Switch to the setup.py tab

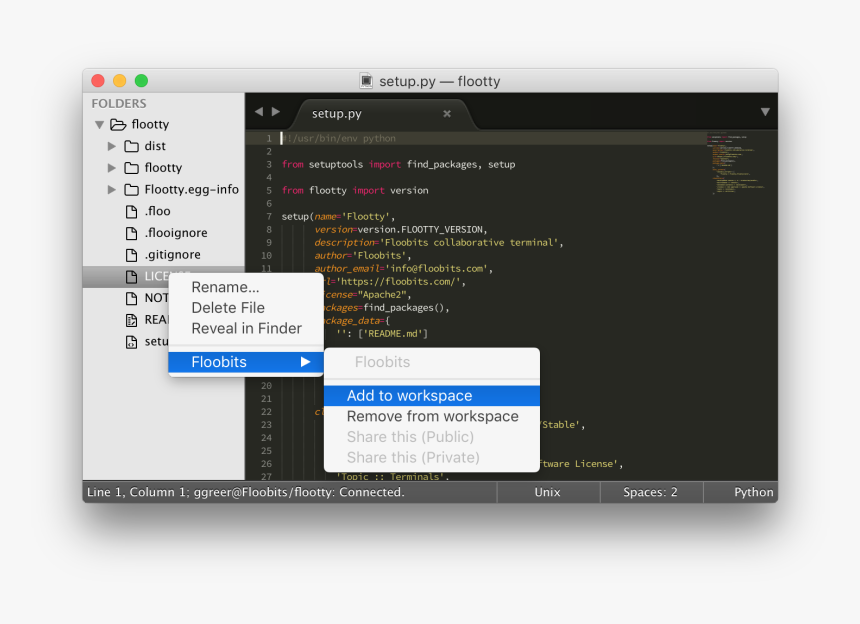(335, 113)
